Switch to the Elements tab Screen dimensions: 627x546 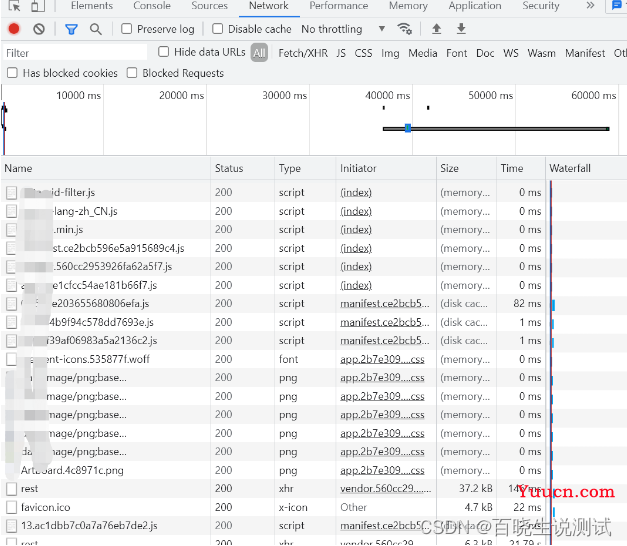point(92,6)
